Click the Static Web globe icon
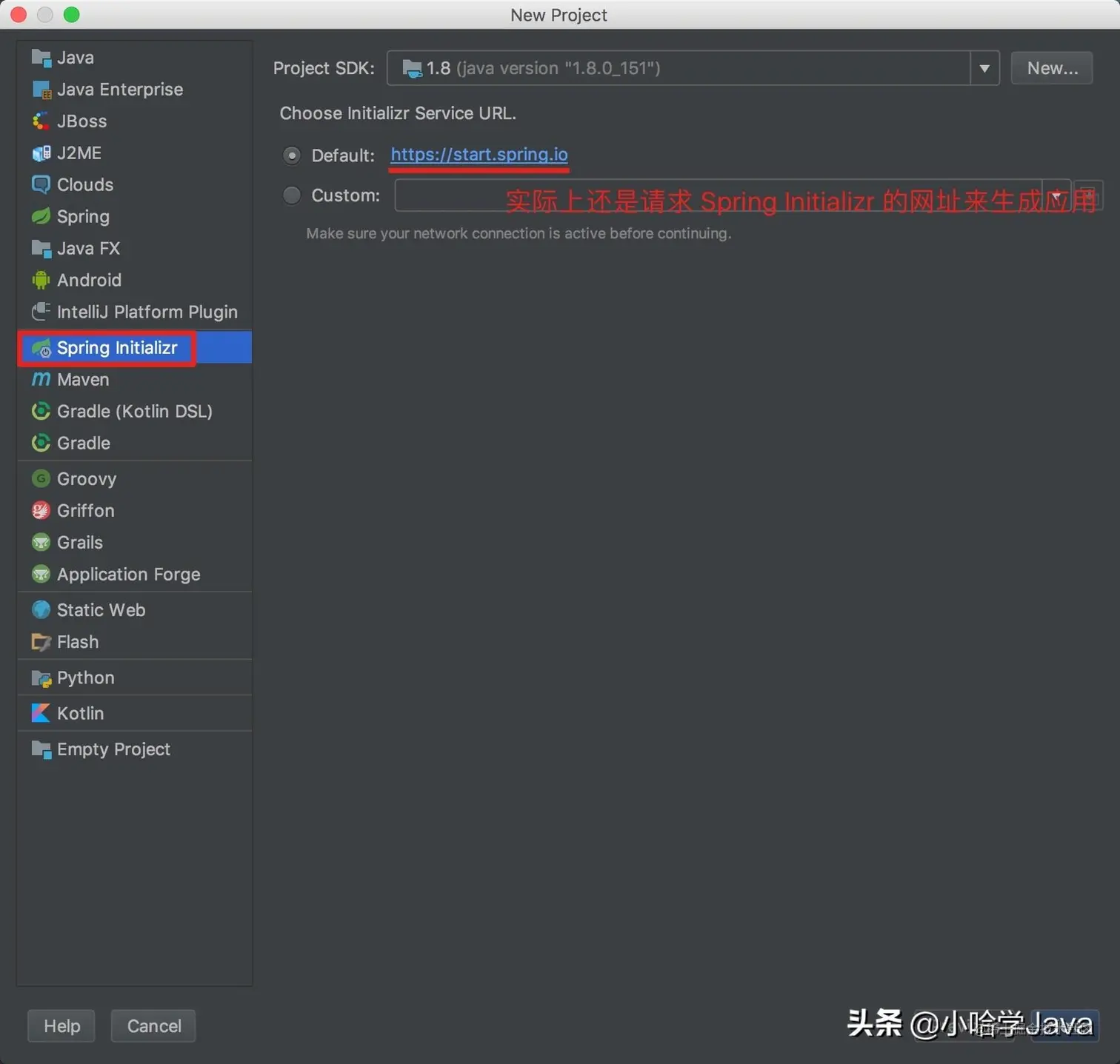 [x=41, y=609]
